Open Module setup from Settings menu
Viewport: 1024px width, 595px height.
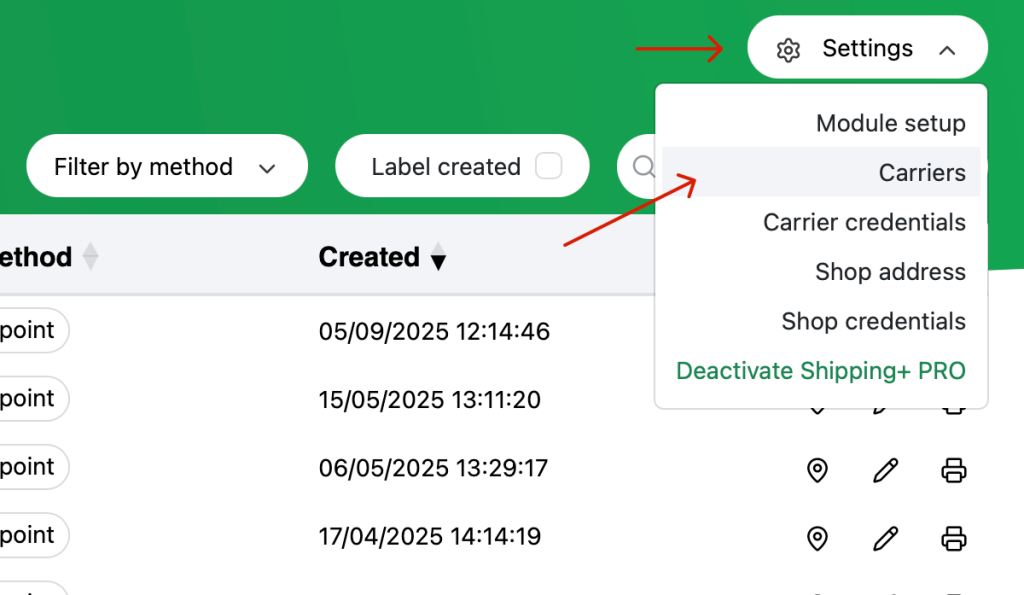click(x=891, y=123)
